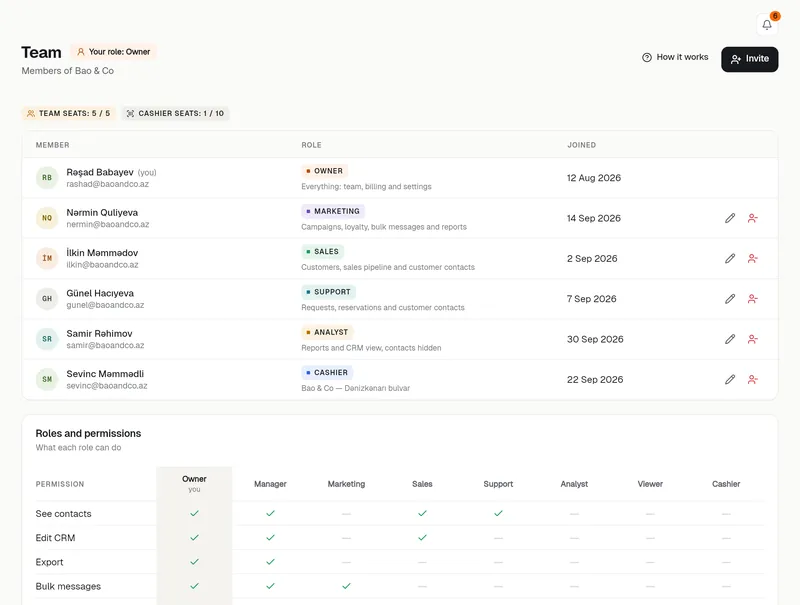Click the Bulk messages permission row label
Image resolution: width=800 pixels, height=605 pixels.
(68, 586)
